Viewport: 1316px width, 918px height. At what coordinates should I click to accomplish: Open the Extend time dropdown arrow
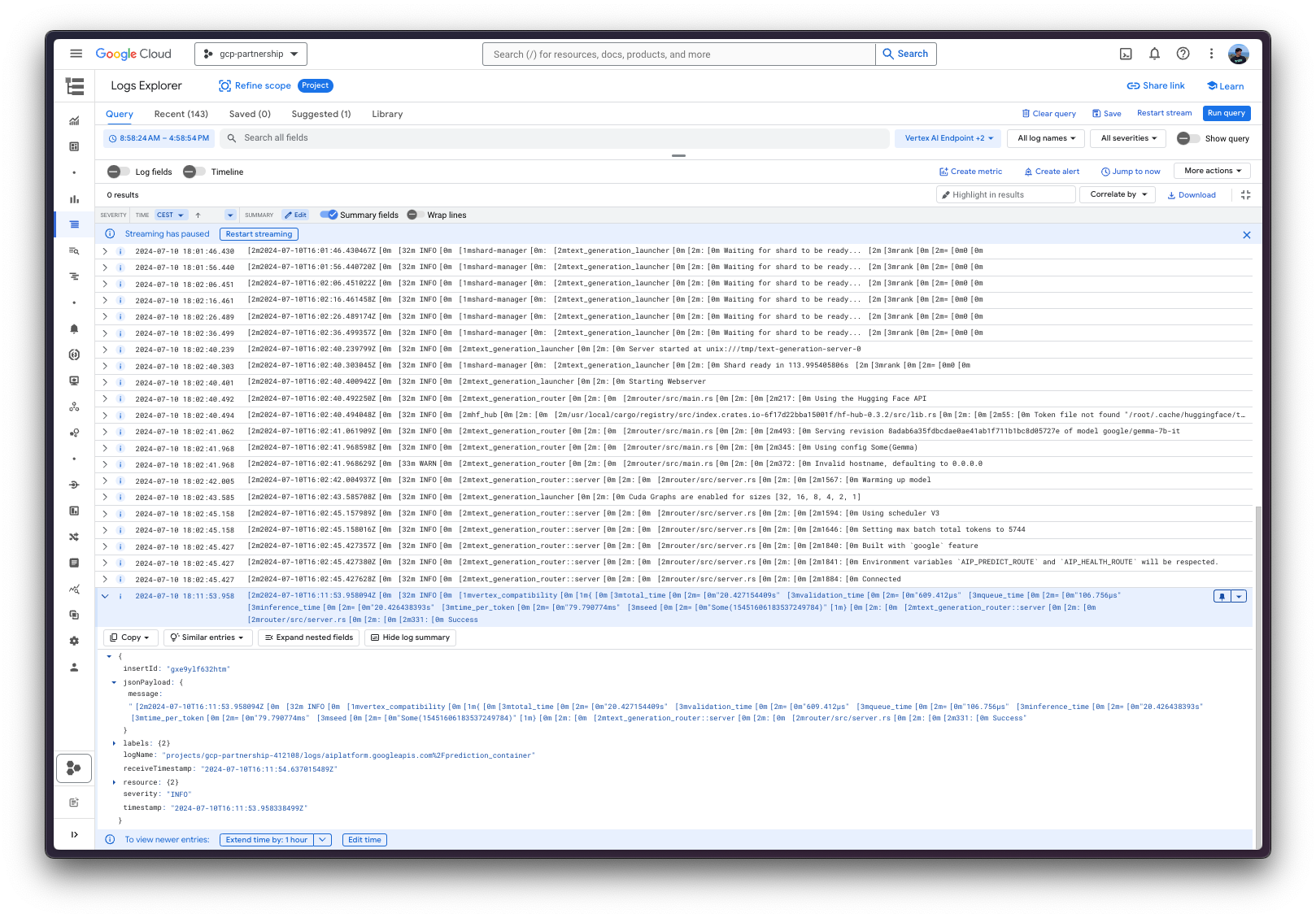tap(323, 840)
